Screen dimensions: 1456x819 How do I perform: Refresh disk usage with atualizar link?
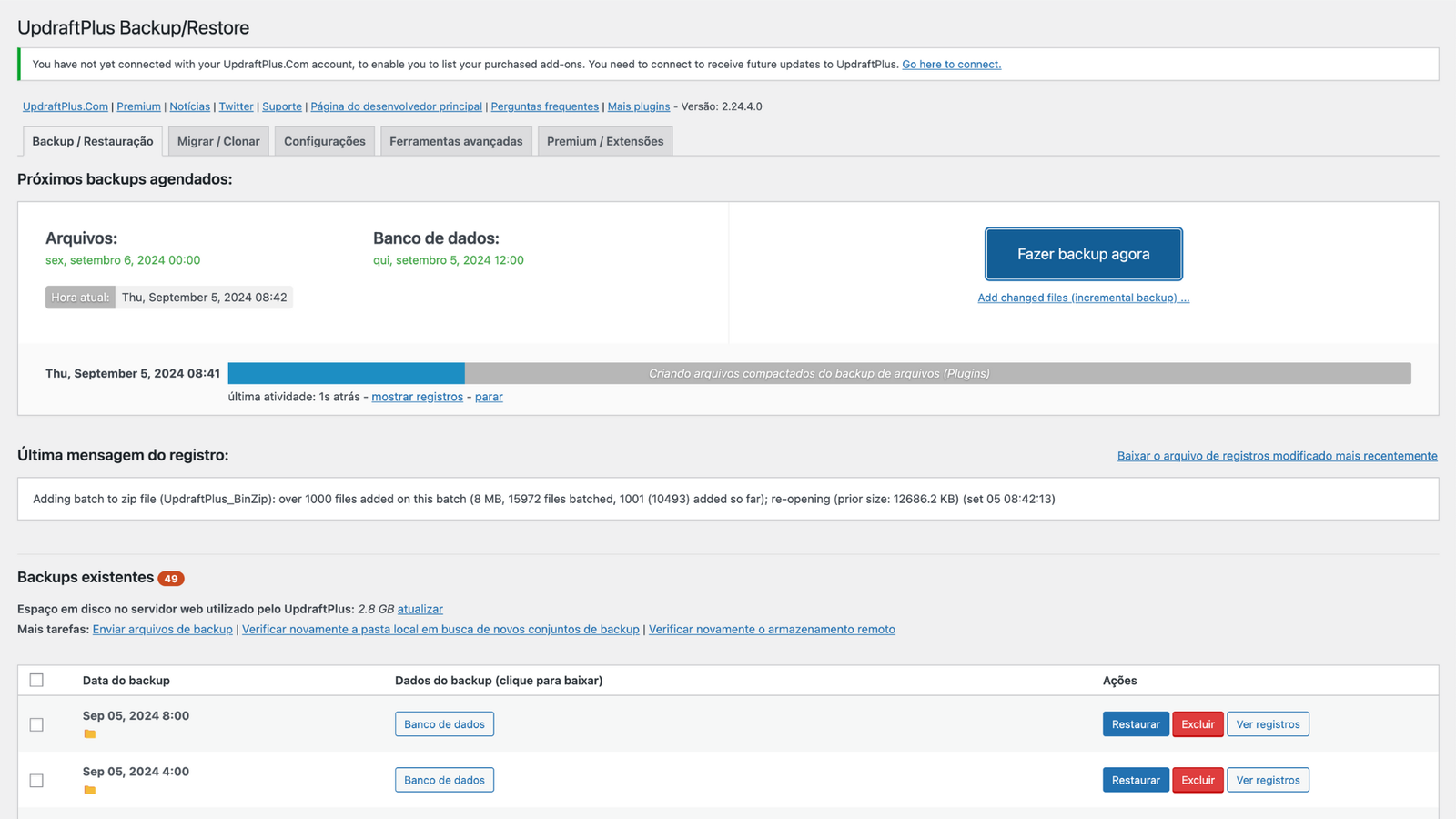point(420,609)
